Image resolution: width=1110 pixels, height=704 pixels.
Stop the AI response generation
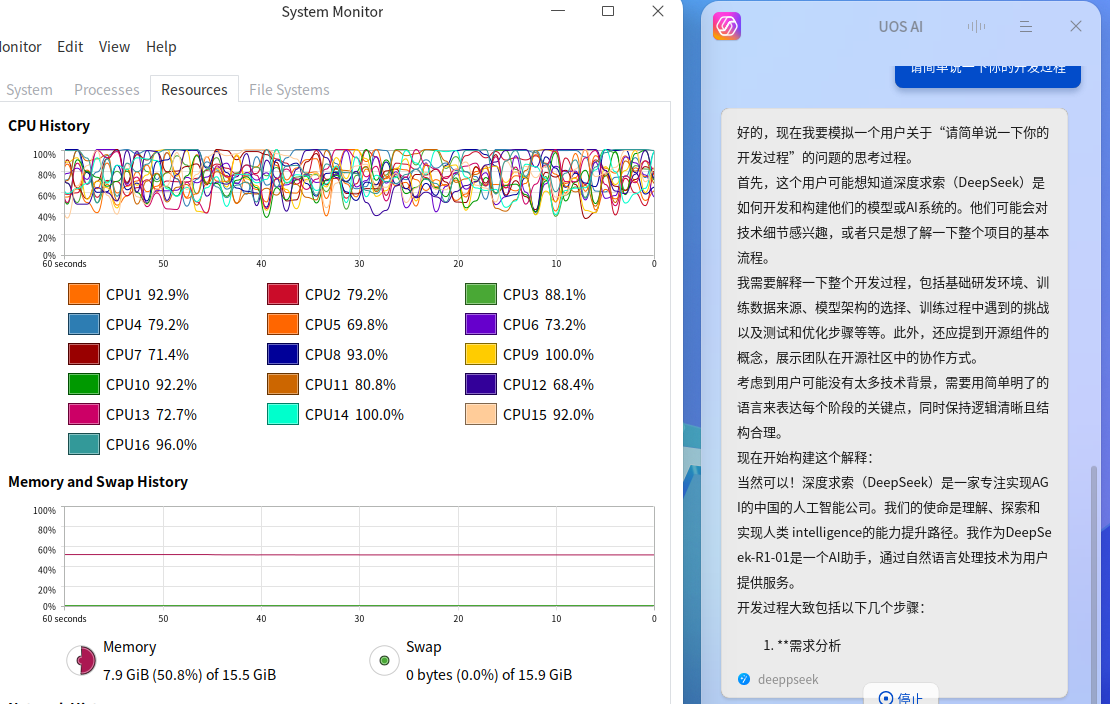(900, 697)
